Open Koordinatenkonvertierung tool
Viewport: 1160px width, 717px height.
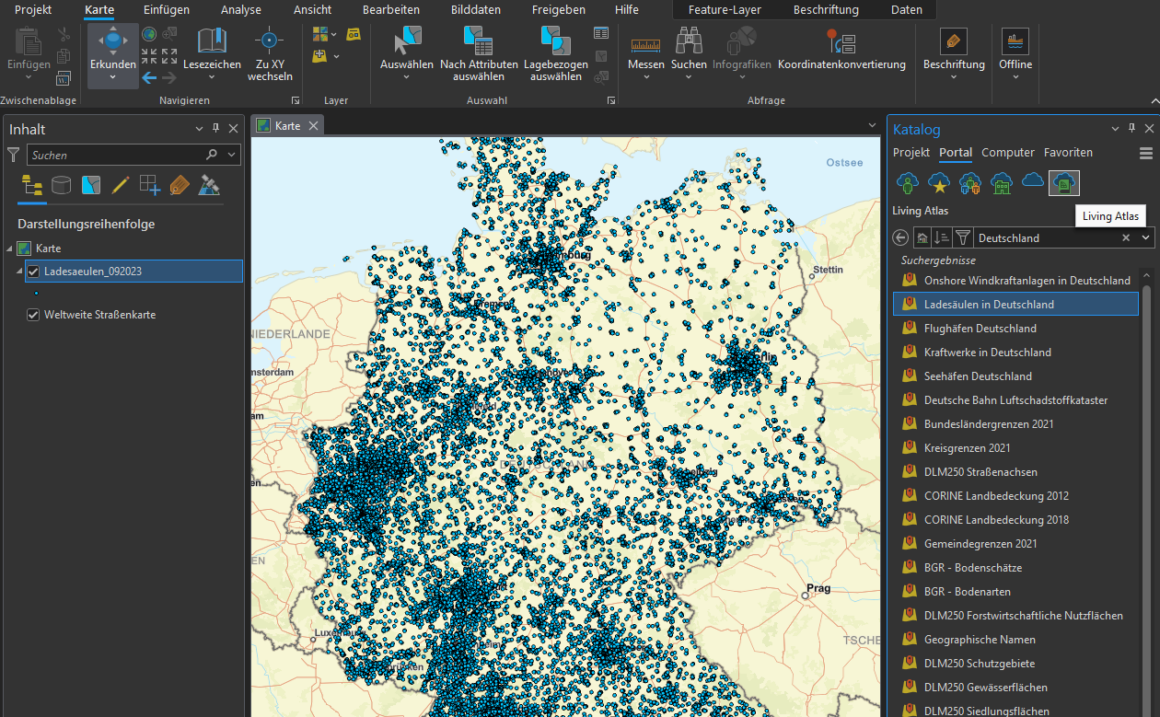coord(841,49)
